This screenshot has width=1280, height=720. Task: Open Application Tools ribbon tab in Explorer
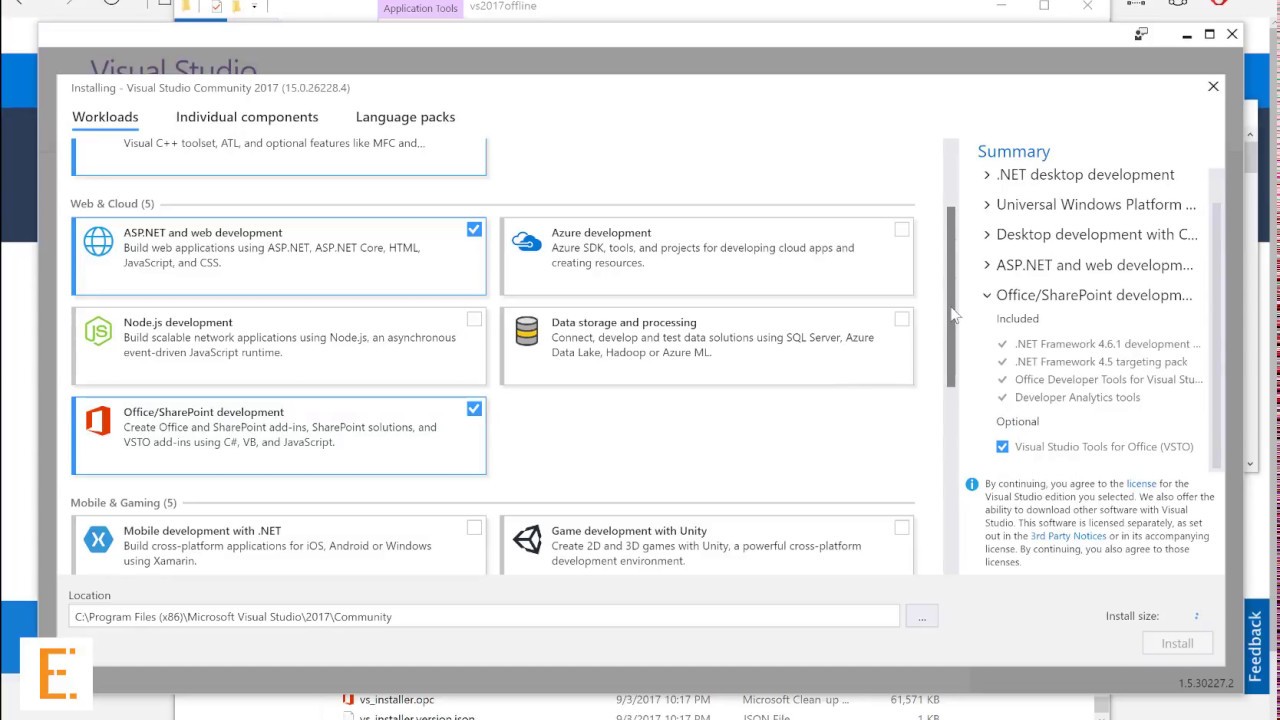pos(420,8)
